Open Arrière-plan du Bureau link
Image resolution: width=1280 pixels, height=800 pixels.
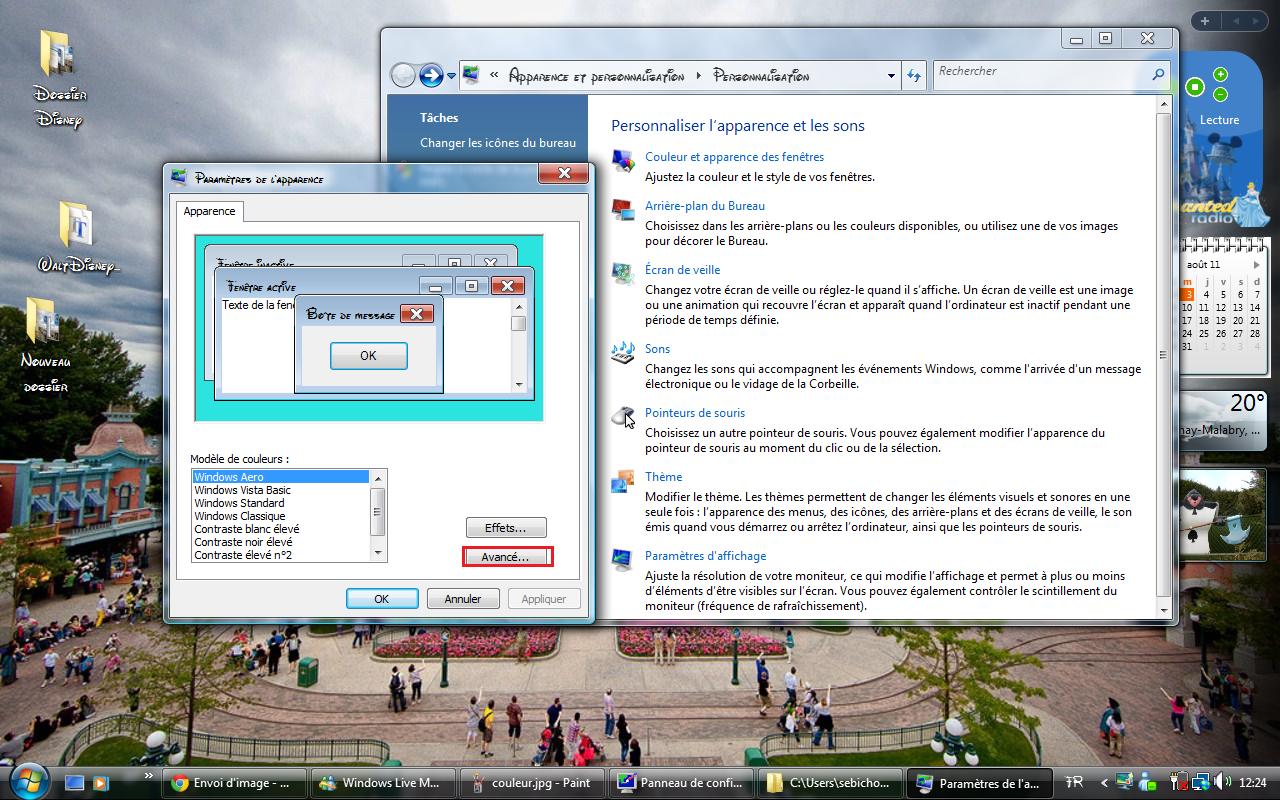coord(705,206)
